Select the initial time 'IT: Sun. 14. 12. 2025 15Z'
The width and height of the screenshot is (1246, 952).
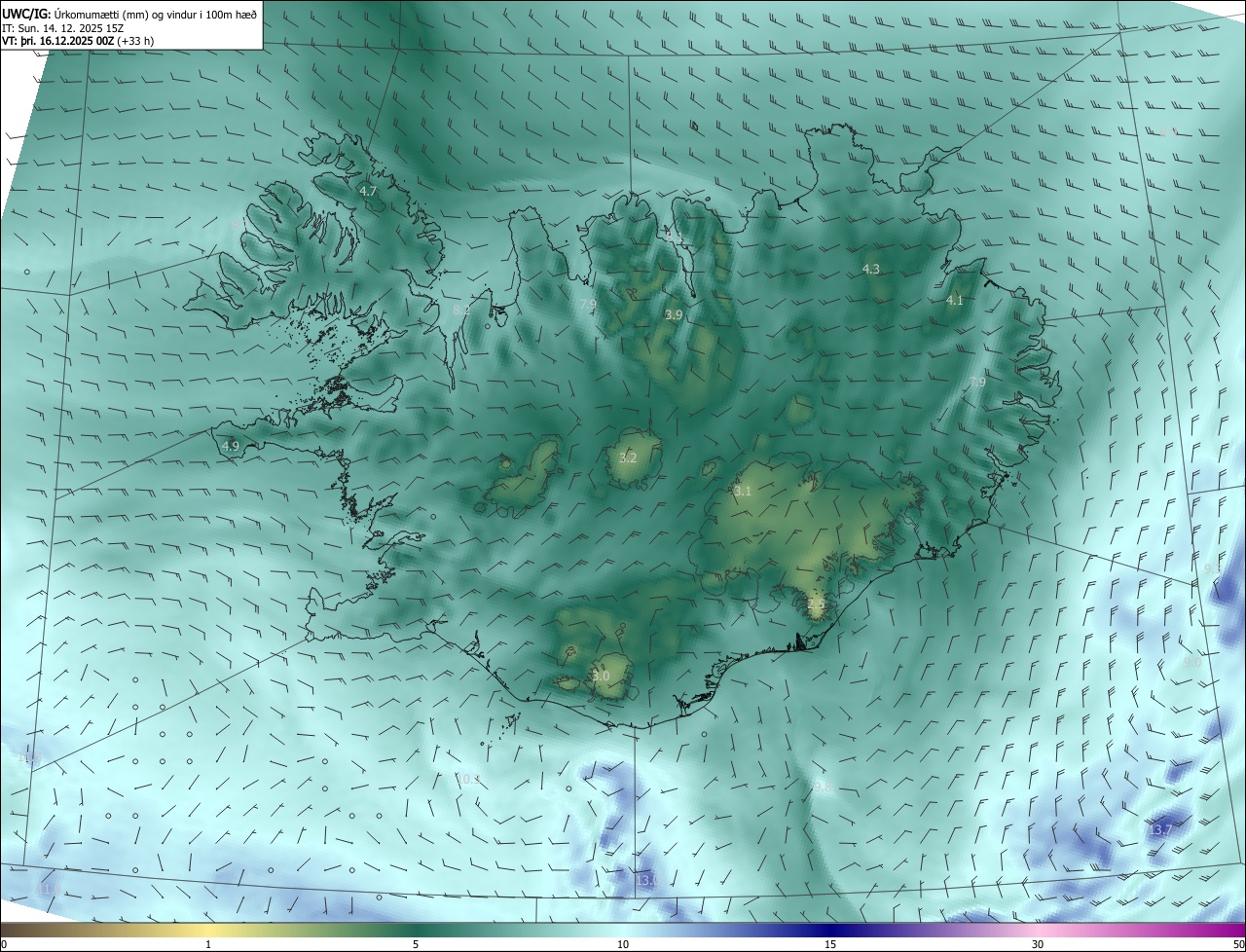pos(62,28)
